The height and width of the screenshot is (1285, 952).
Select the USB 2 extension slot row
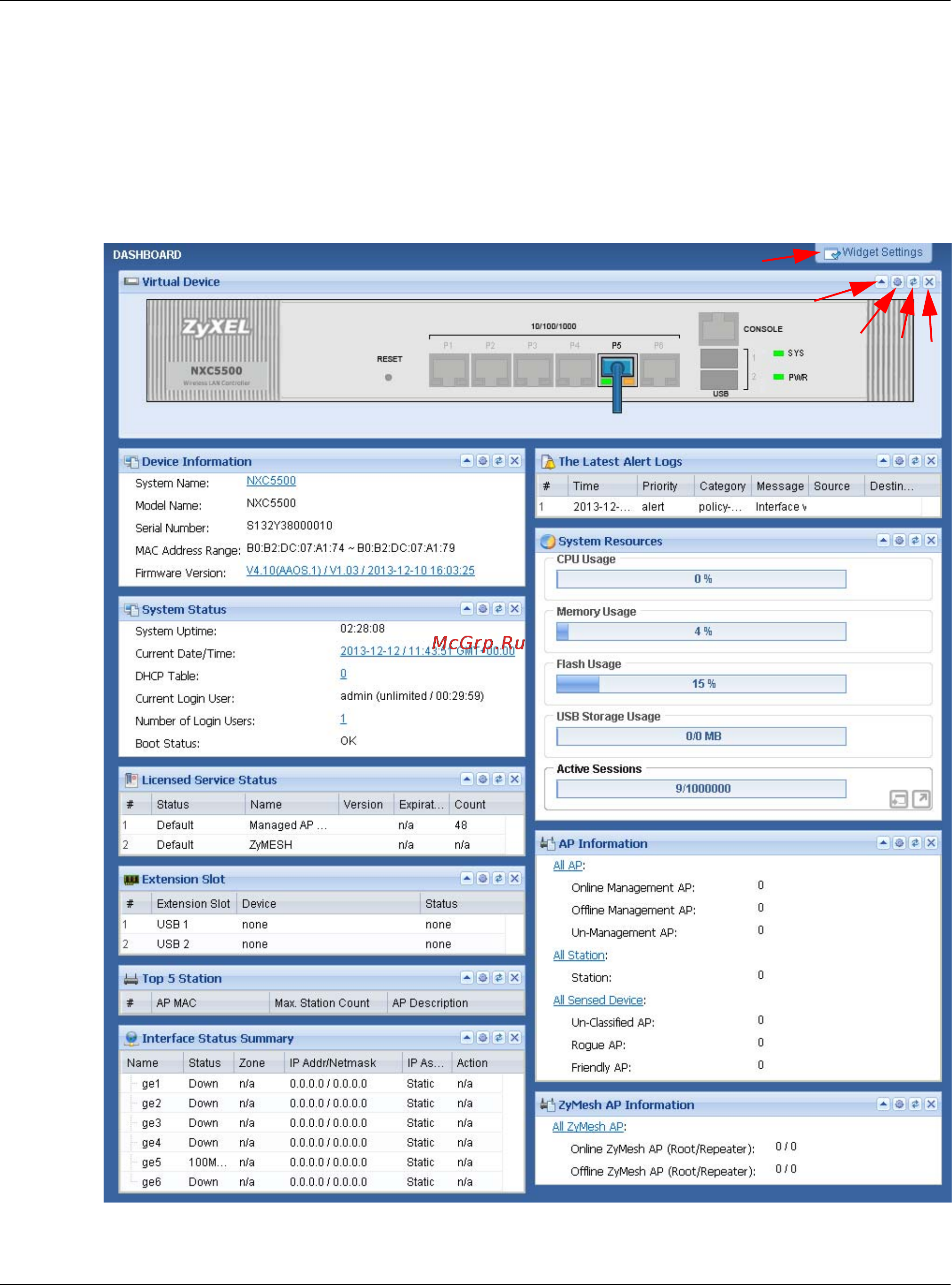pyautogui.click(x=314, y=944)
